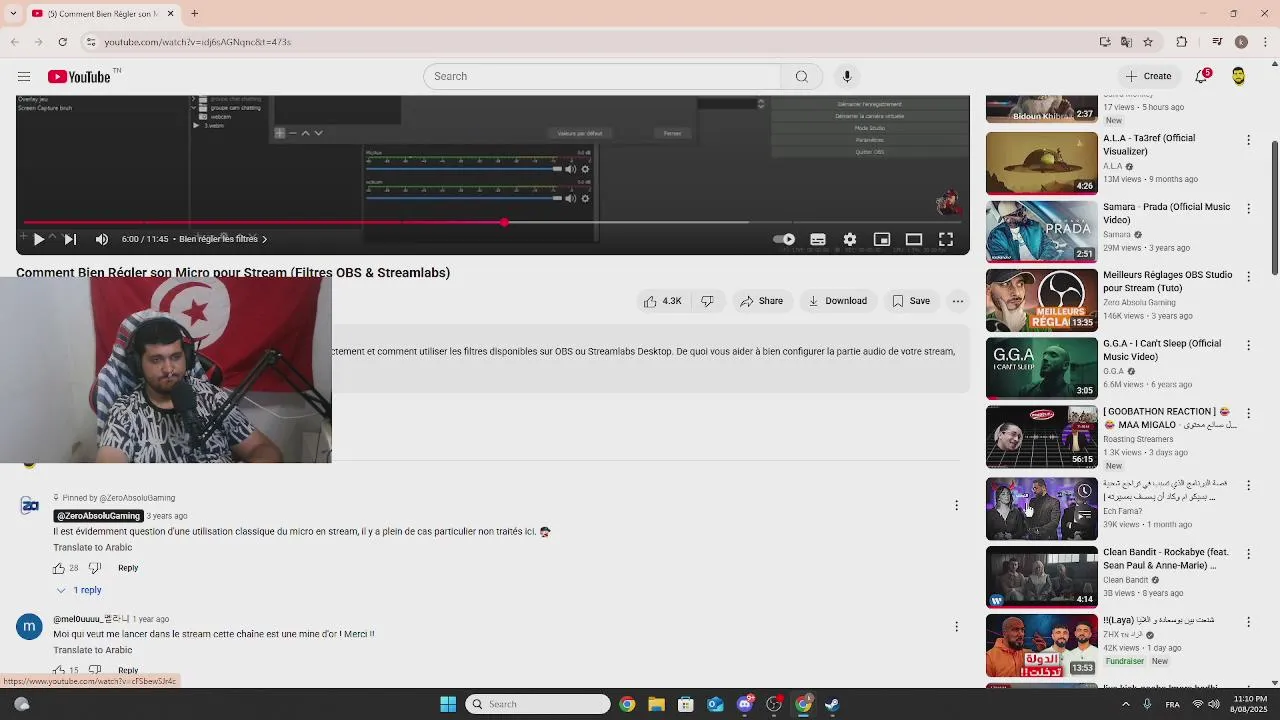Switch to miniplayer mode
Screen dimensions: 1280x720
(x=882, y=239)
